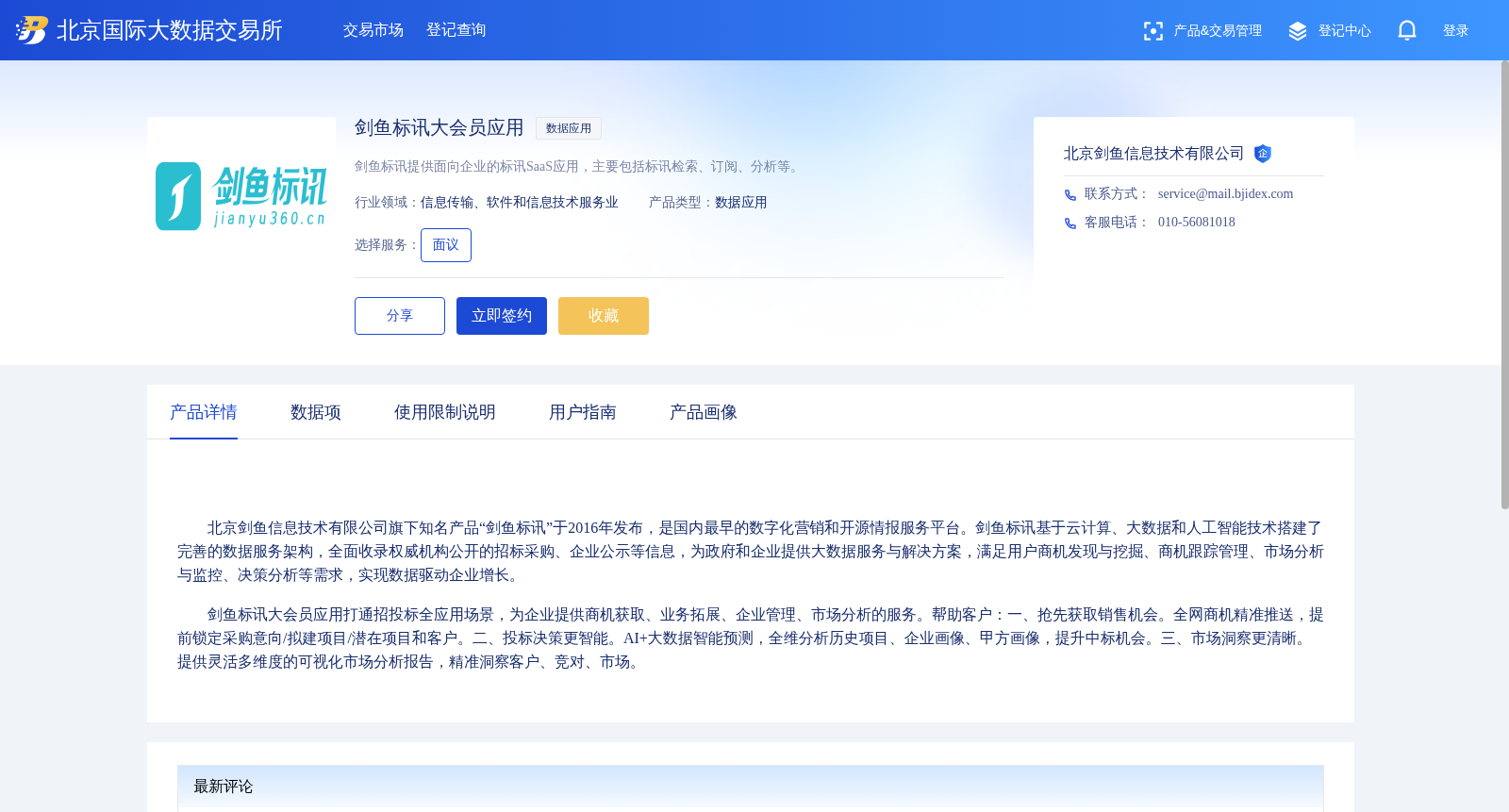The height and width of the screenshot is (812, 1509).
Task: Click the phone icon beside 联系方式
Action: (x=1070, y=195)
